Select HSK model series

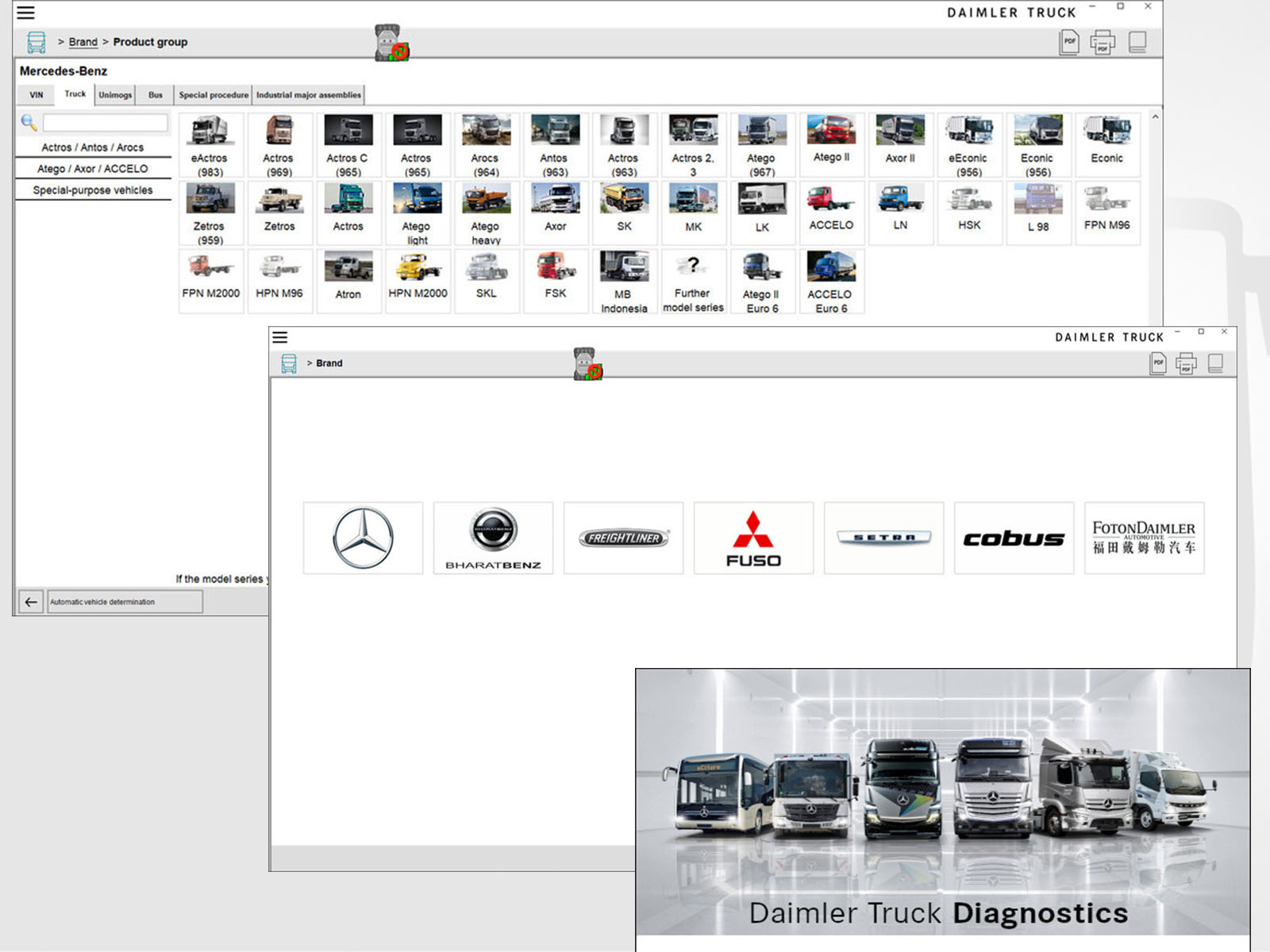coord(970,213)
